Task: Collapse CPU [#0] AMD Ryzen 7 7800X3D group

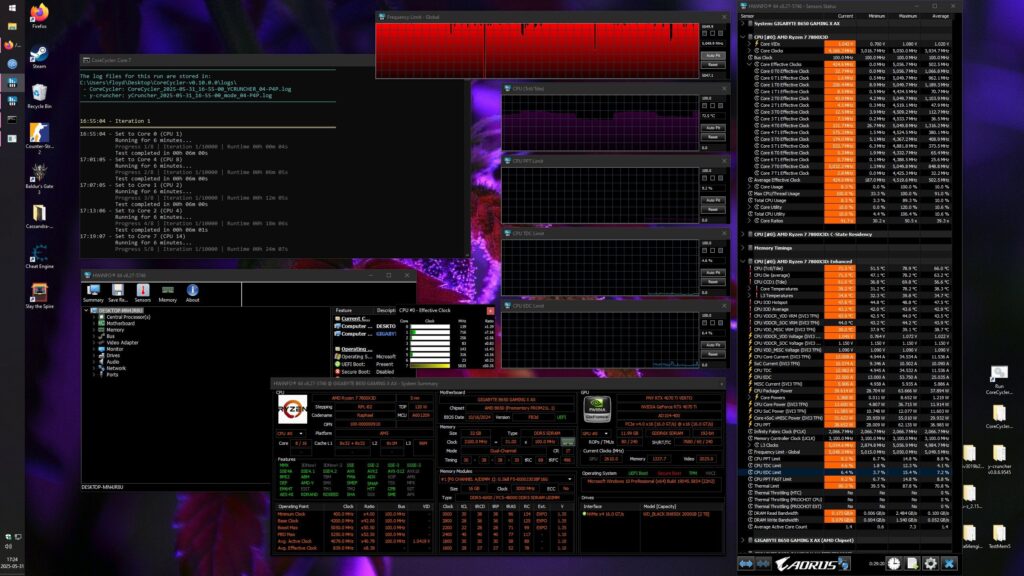Action: [x=743, y=37]
